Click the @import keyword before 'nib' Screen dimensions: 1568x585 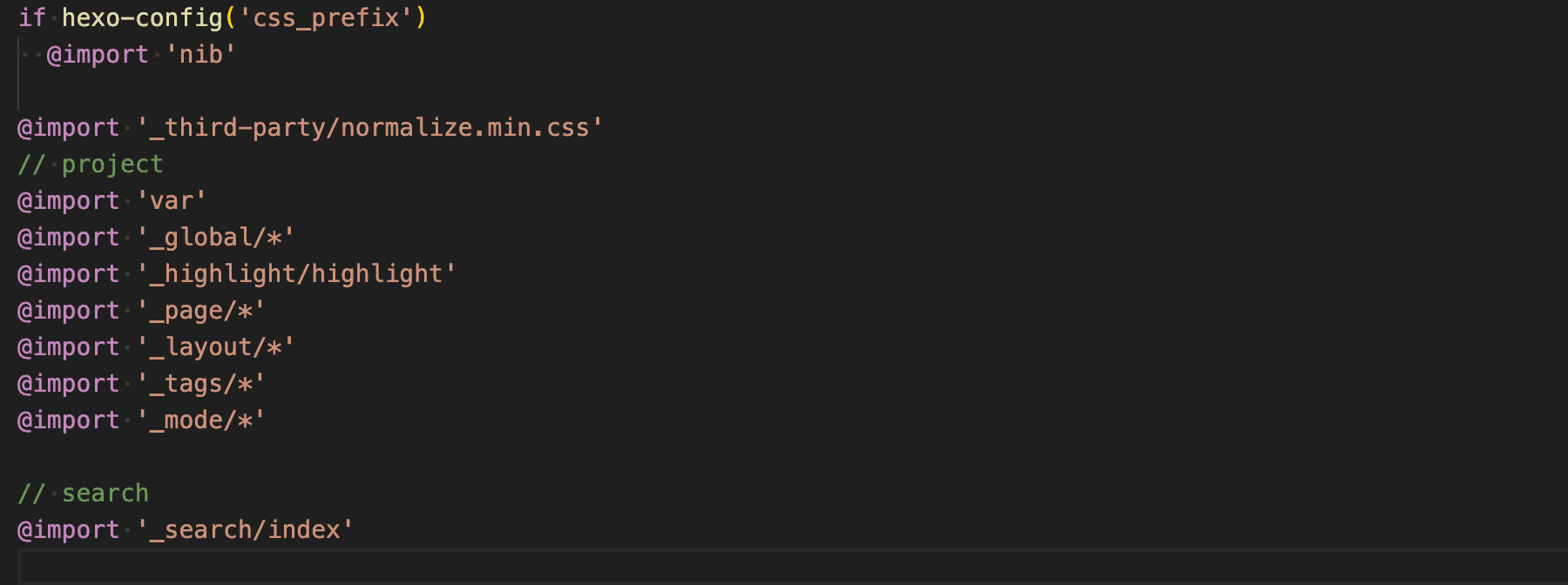pos(98,55)
